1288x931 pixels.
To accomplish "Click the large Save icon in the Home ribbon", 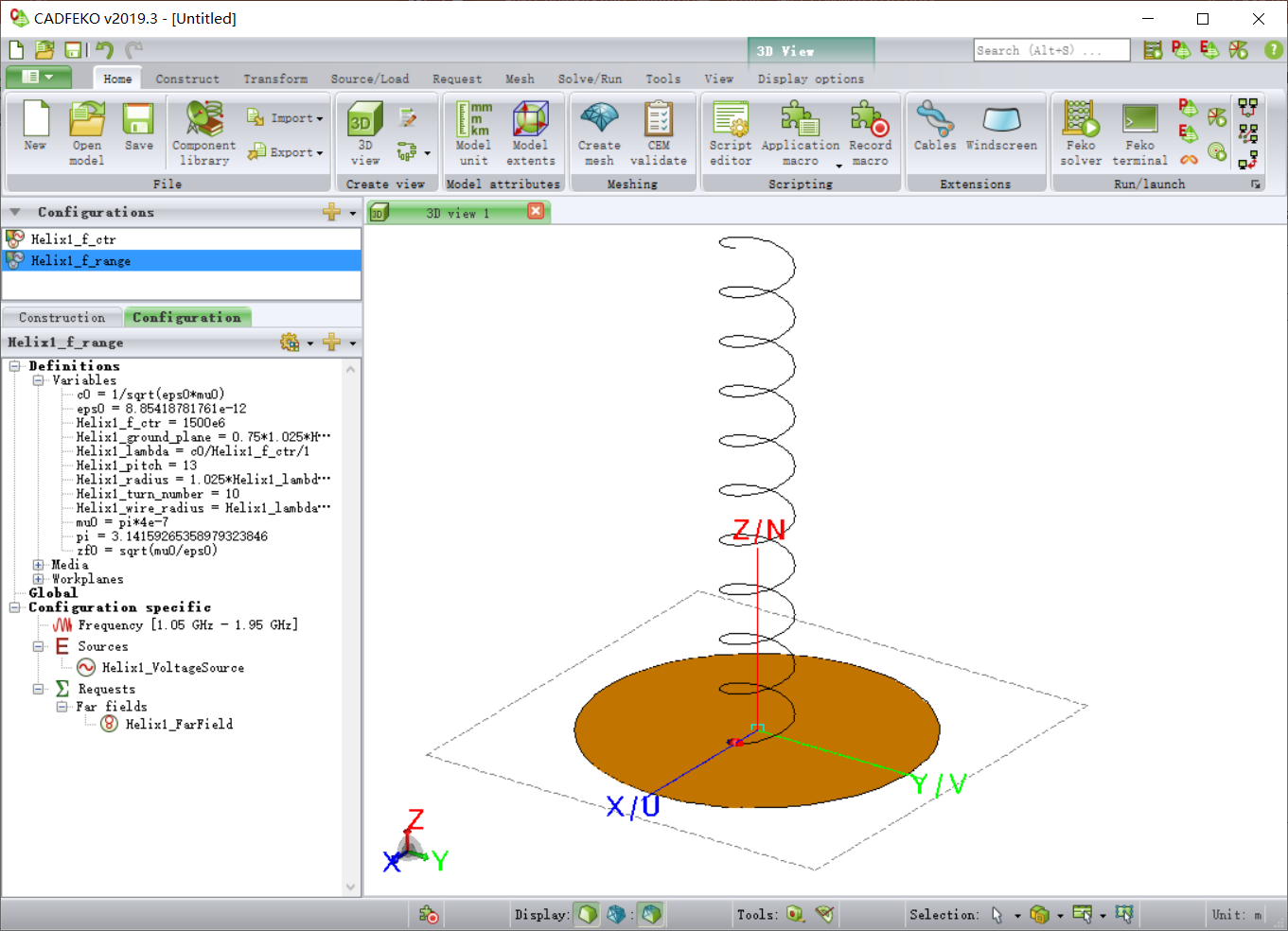I will click(x=138, y=128).
